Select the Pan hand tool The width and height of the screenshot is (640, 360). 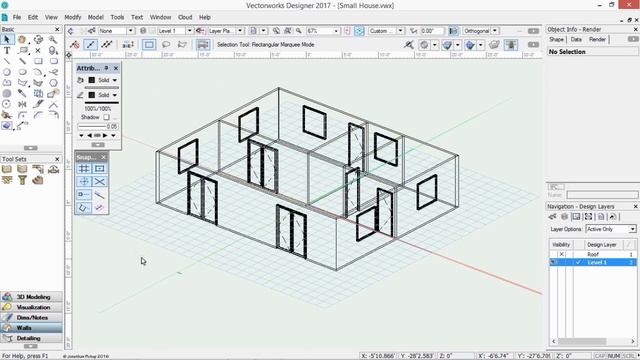(22, 39)
